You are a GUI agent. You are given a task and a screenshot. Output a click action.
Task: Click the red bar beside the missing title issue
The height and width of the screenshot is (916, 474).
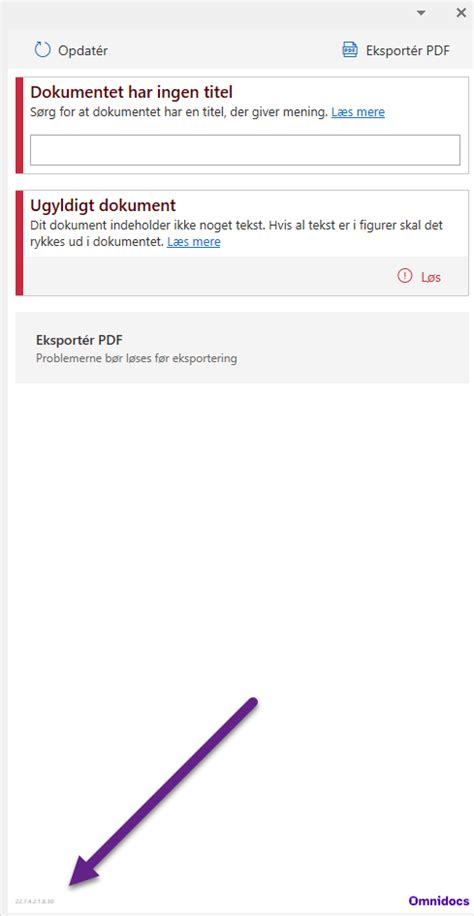click(19, 125)
